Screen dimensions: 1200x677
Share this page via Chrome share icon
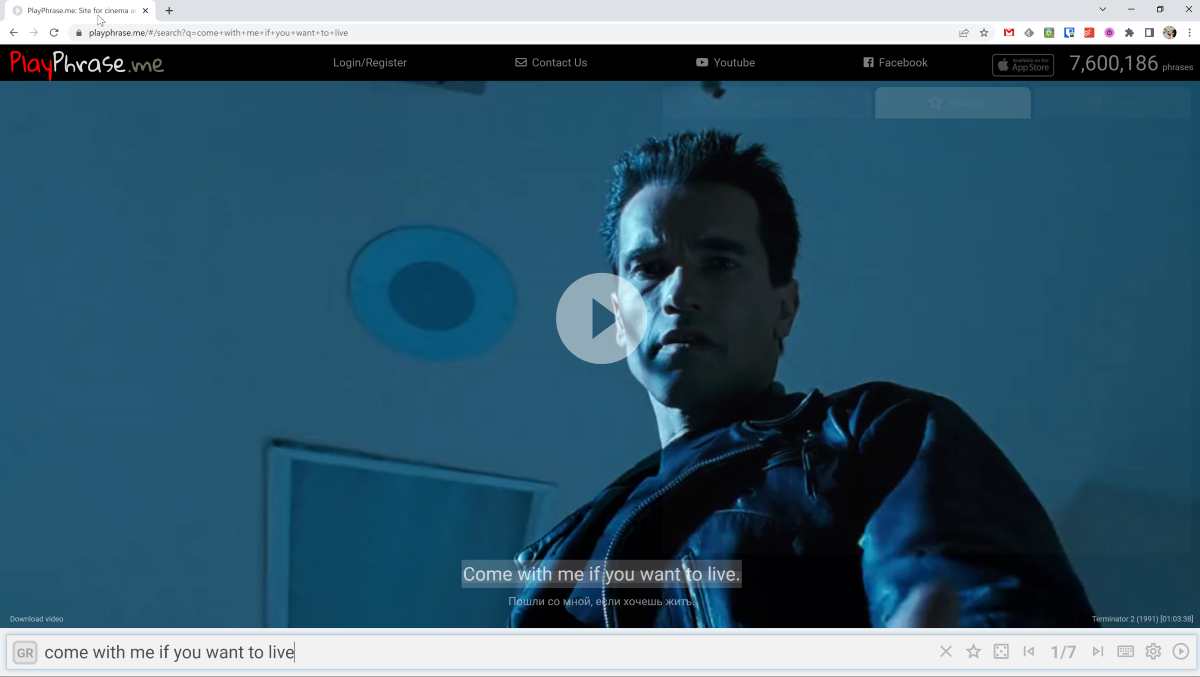pyautogui.click(x=964, y=32)
